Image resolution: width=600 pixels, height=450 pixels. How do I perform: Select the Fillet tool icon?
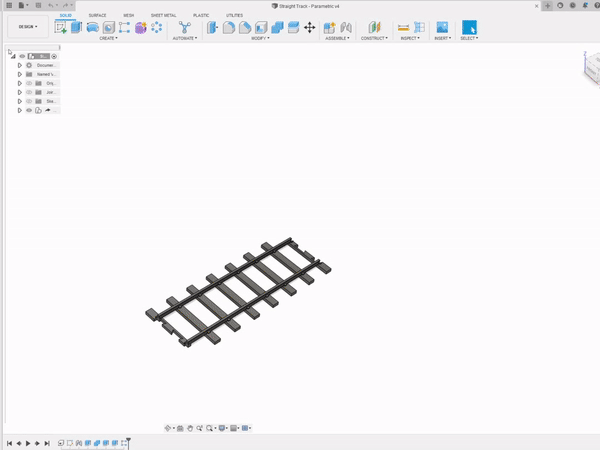229,28
